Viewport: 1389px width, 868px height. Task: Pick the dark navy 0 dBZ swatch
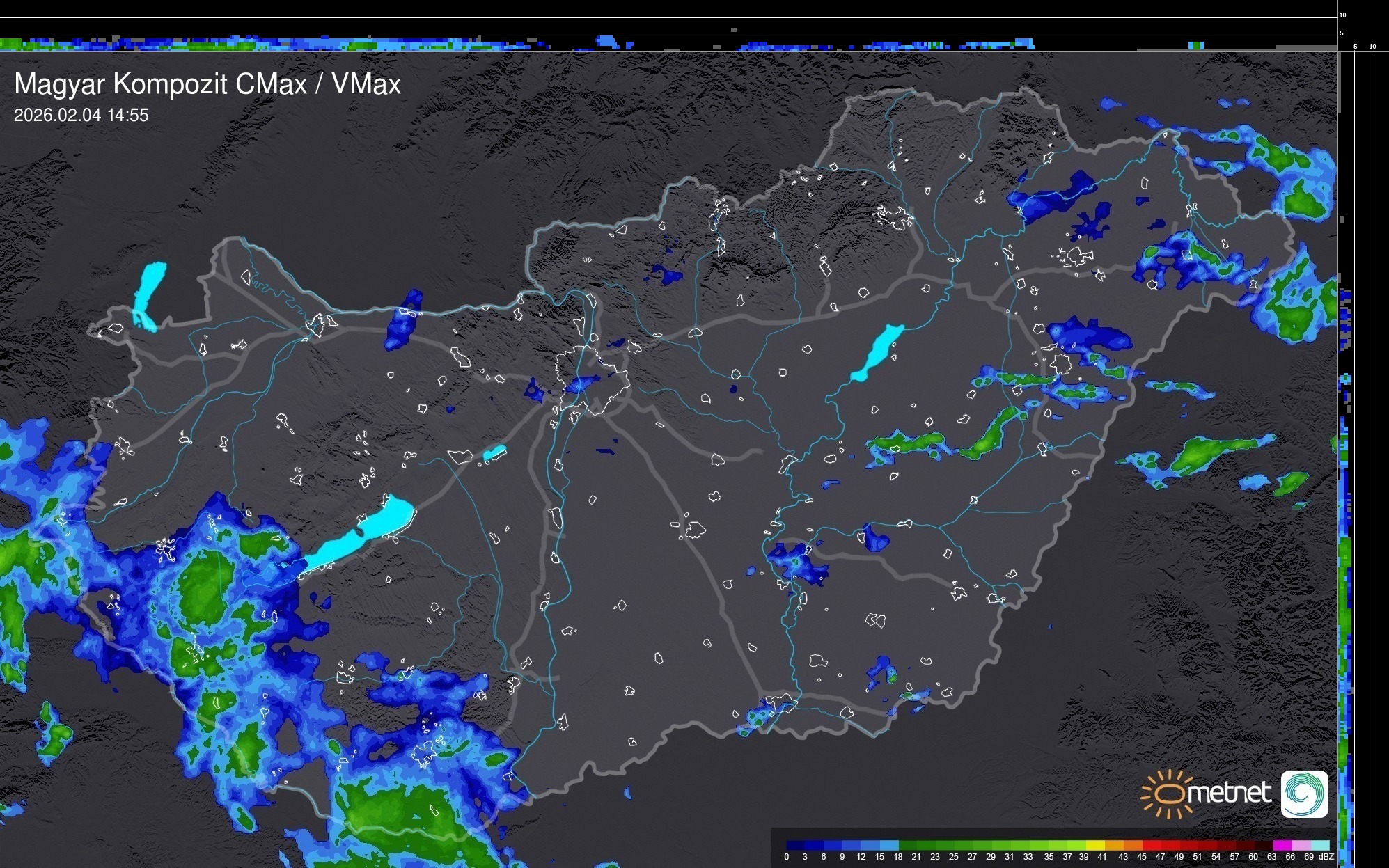click(x=795, y=845)
